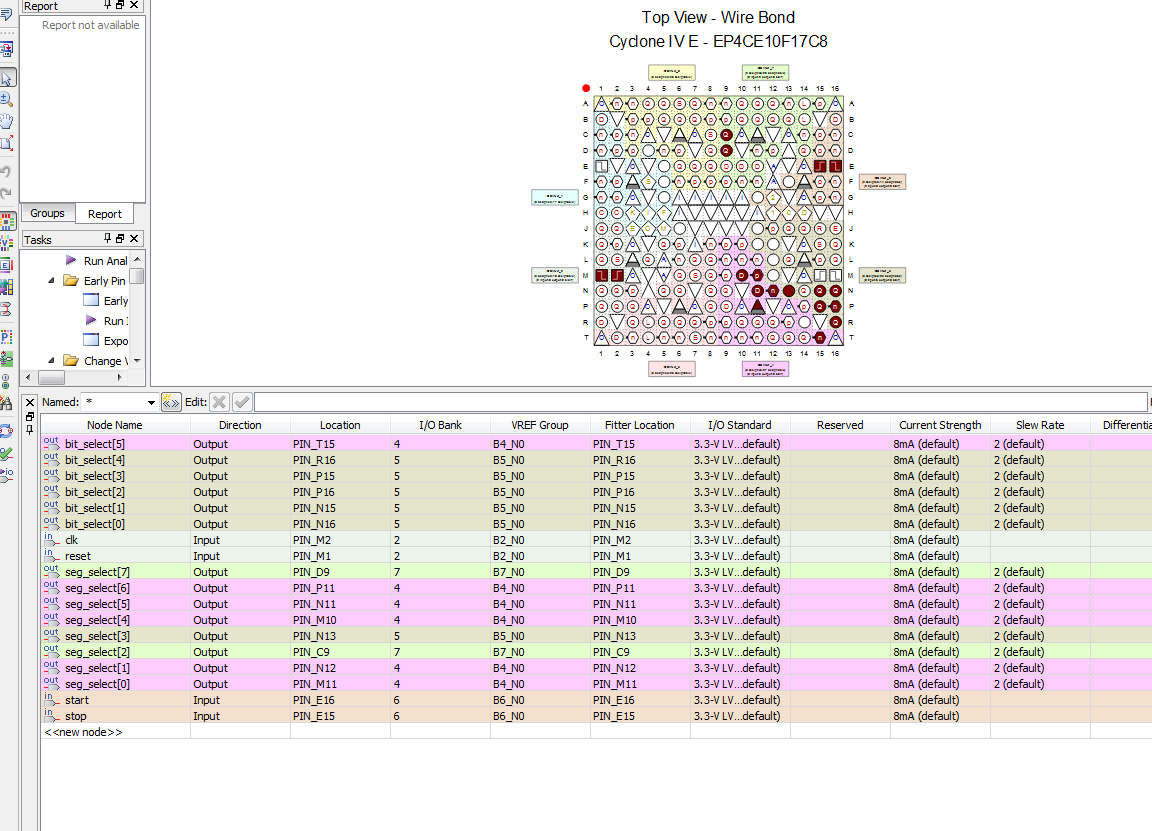Viewport: 1152px width, 831px height.
Task: Click the <<new node>> row
Action: coord(596,732)
